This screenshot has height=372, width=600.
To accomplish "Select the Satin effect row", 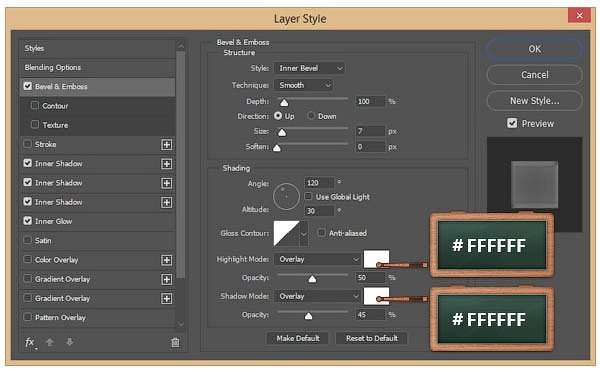I will coord(98,240).
